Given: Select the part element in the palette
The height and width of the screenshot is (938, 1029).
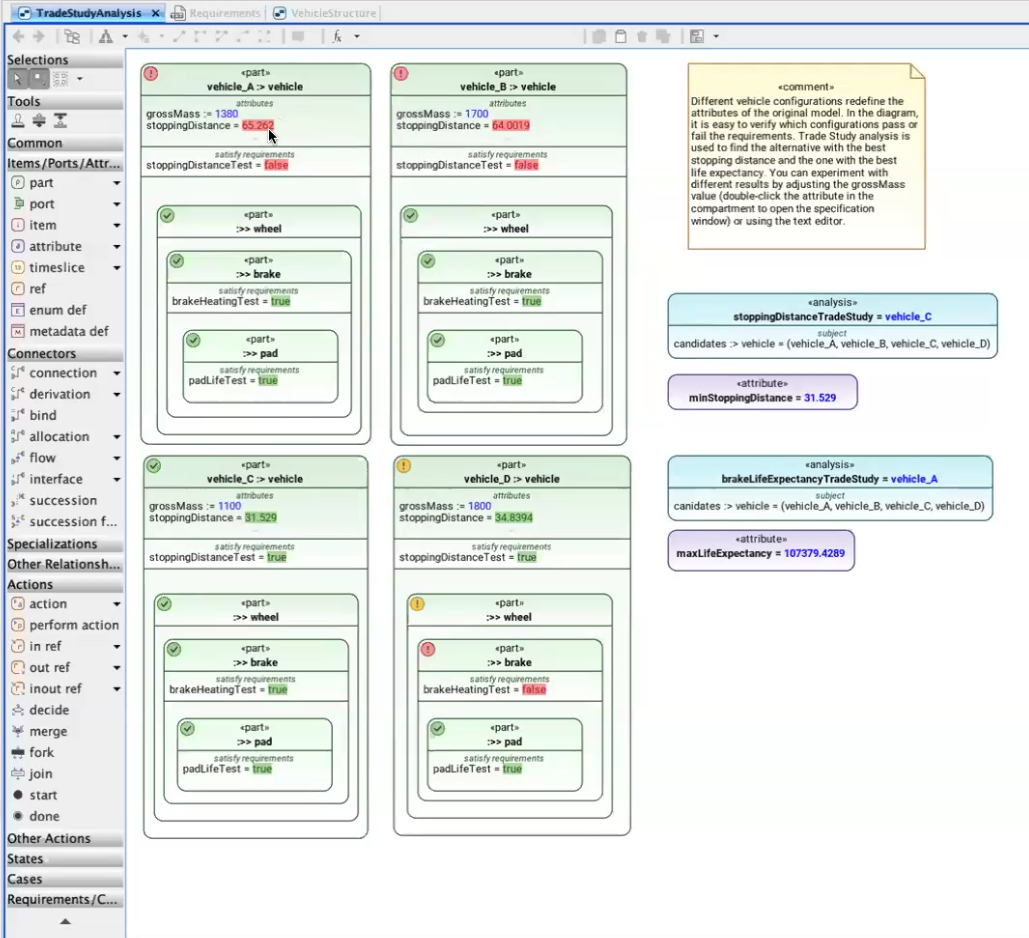Looking at the screenshot, I should tap(41, 183).
